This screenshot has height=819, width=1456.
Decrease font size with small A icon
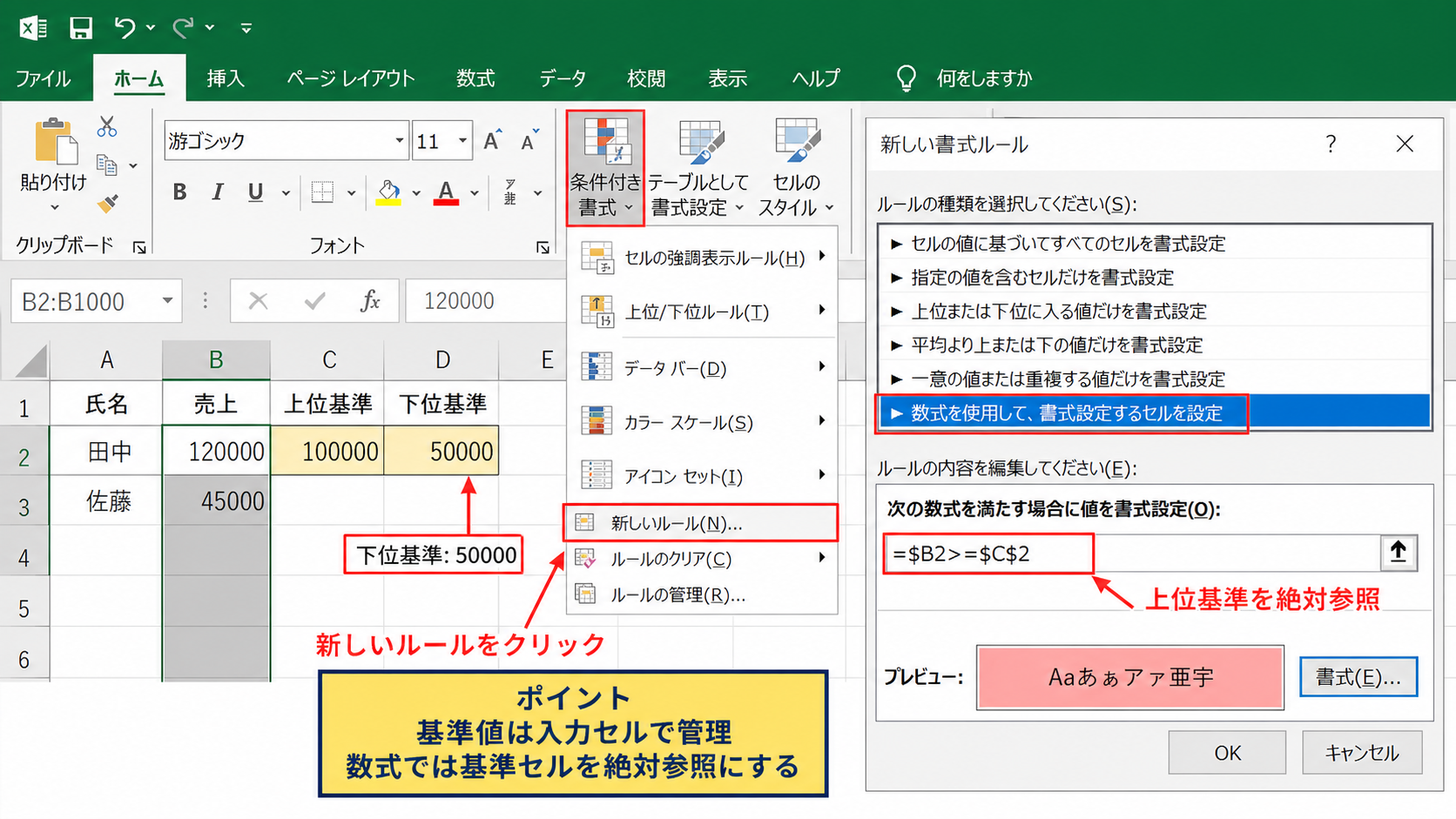click(529, 140)
